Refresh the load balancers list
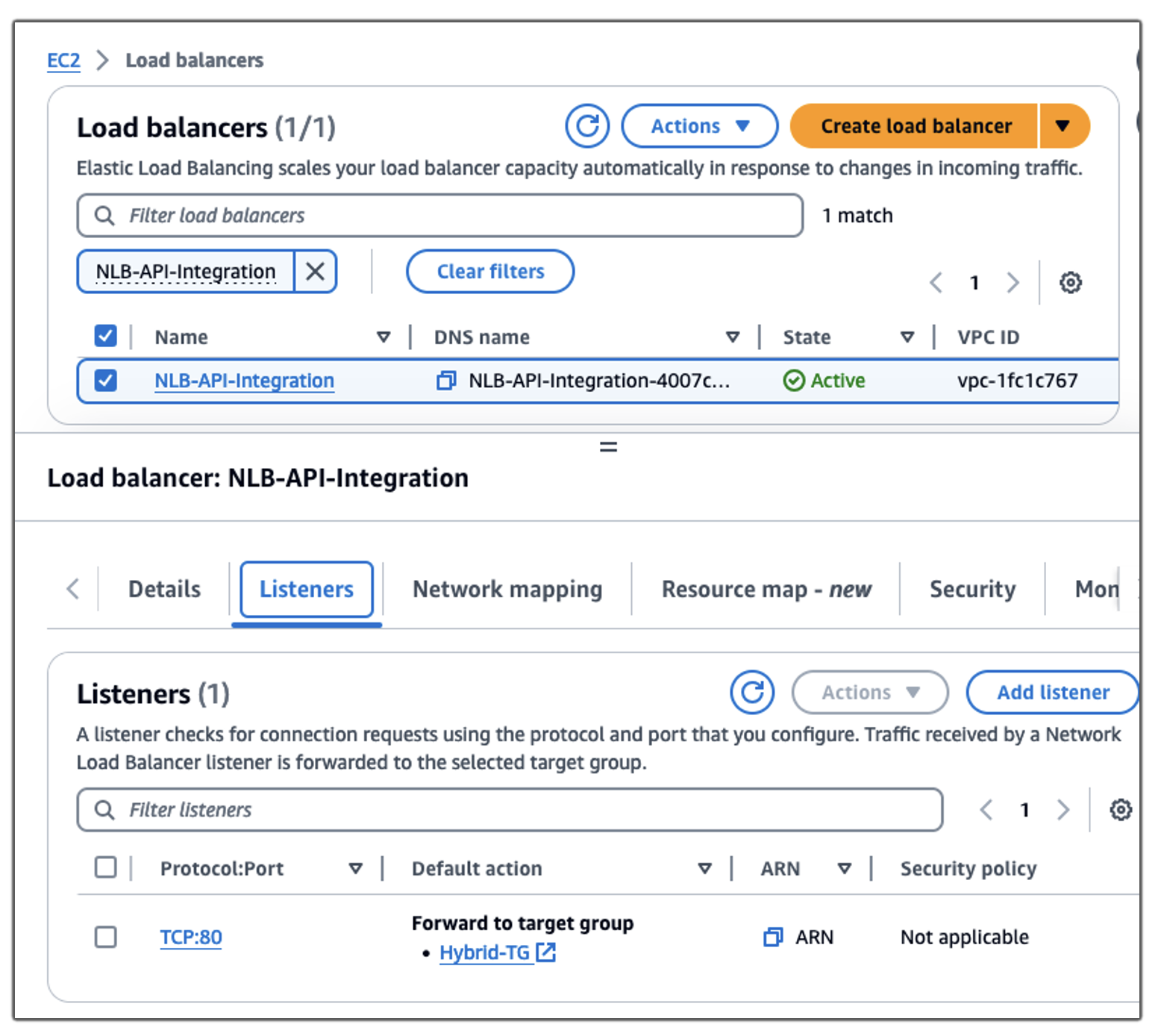The height and width of the screenshot is (1036, 1158). pyautogui.click(x=587, y=126)
